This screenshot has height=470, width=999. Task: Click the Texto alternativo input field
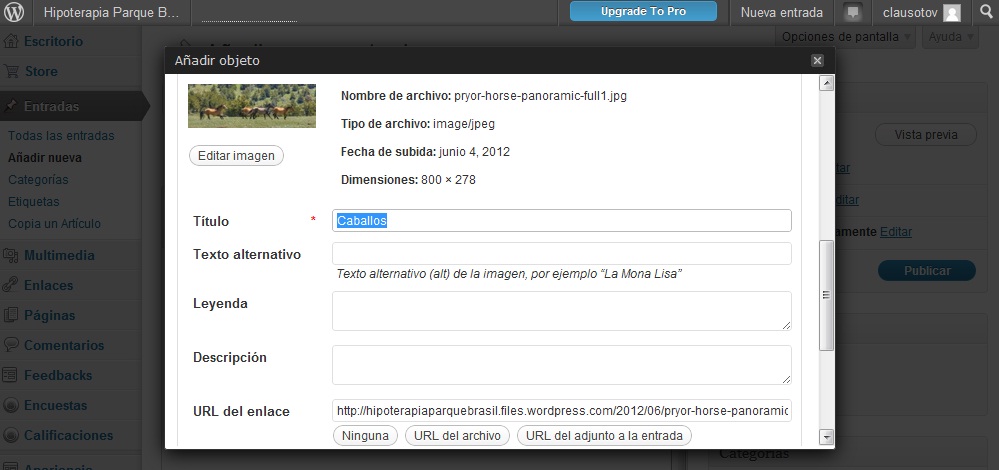coord(561,254)
